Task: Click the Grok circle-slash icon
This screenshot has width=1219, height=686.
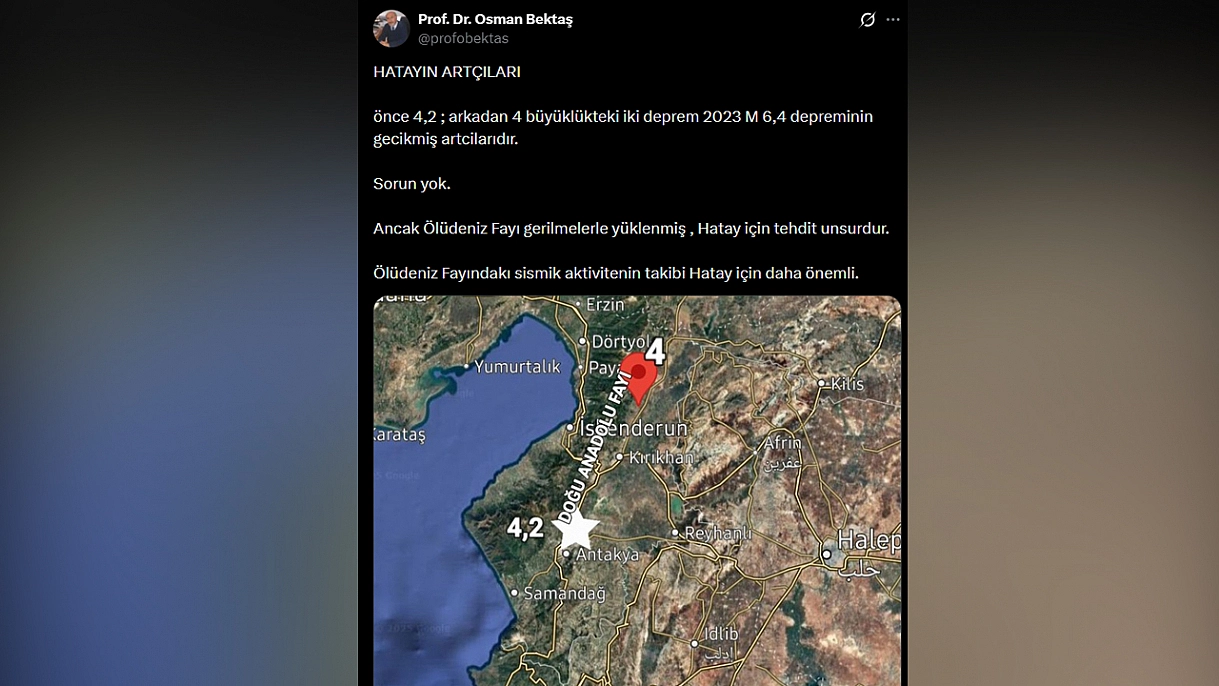Action: coord(867,20)
